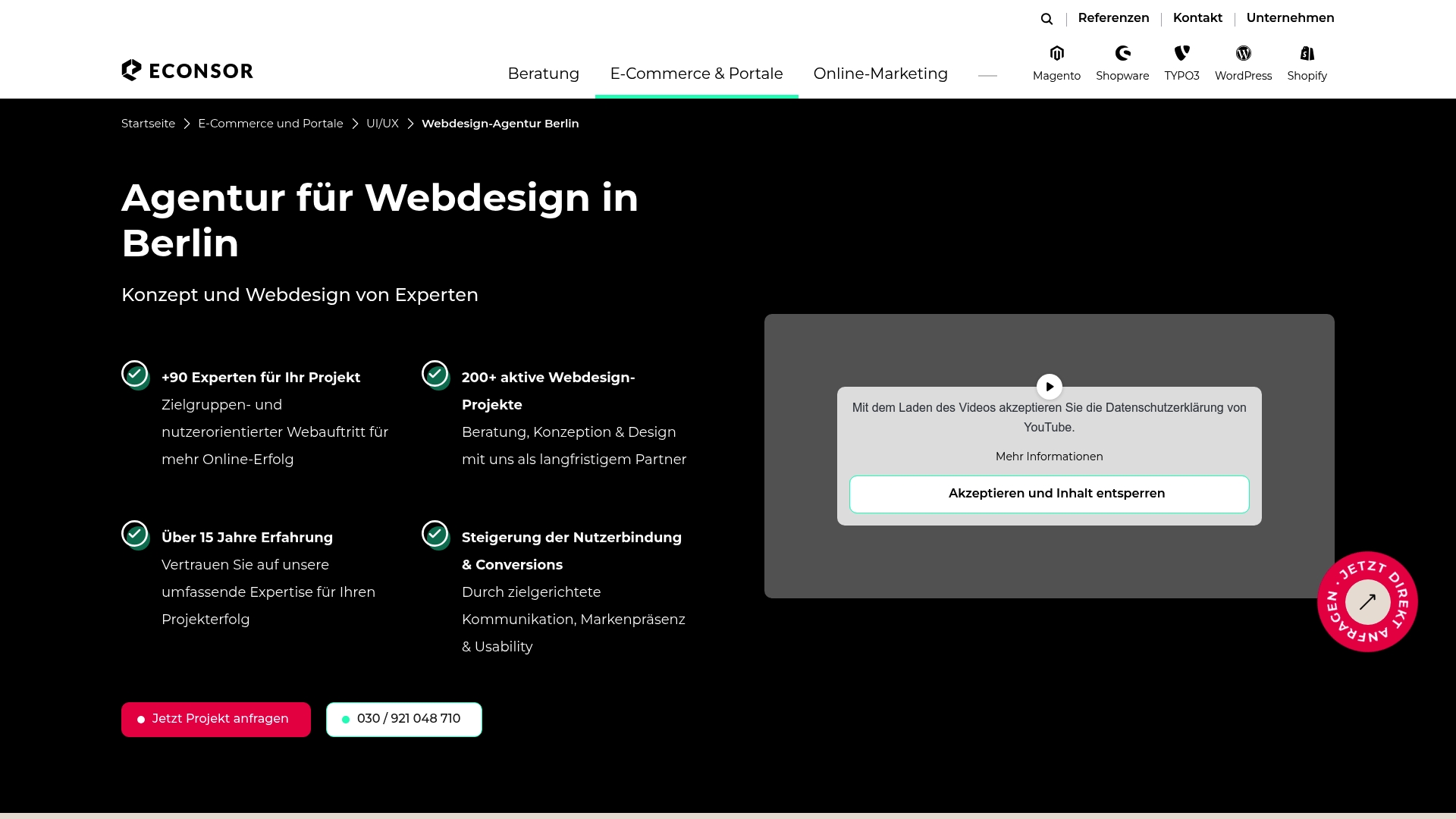Click the checkmark next to 'Über 15 Jahre Erfahrung'
The height and width of the screenshot is (819, 1456).
click(x=134, y=534)
